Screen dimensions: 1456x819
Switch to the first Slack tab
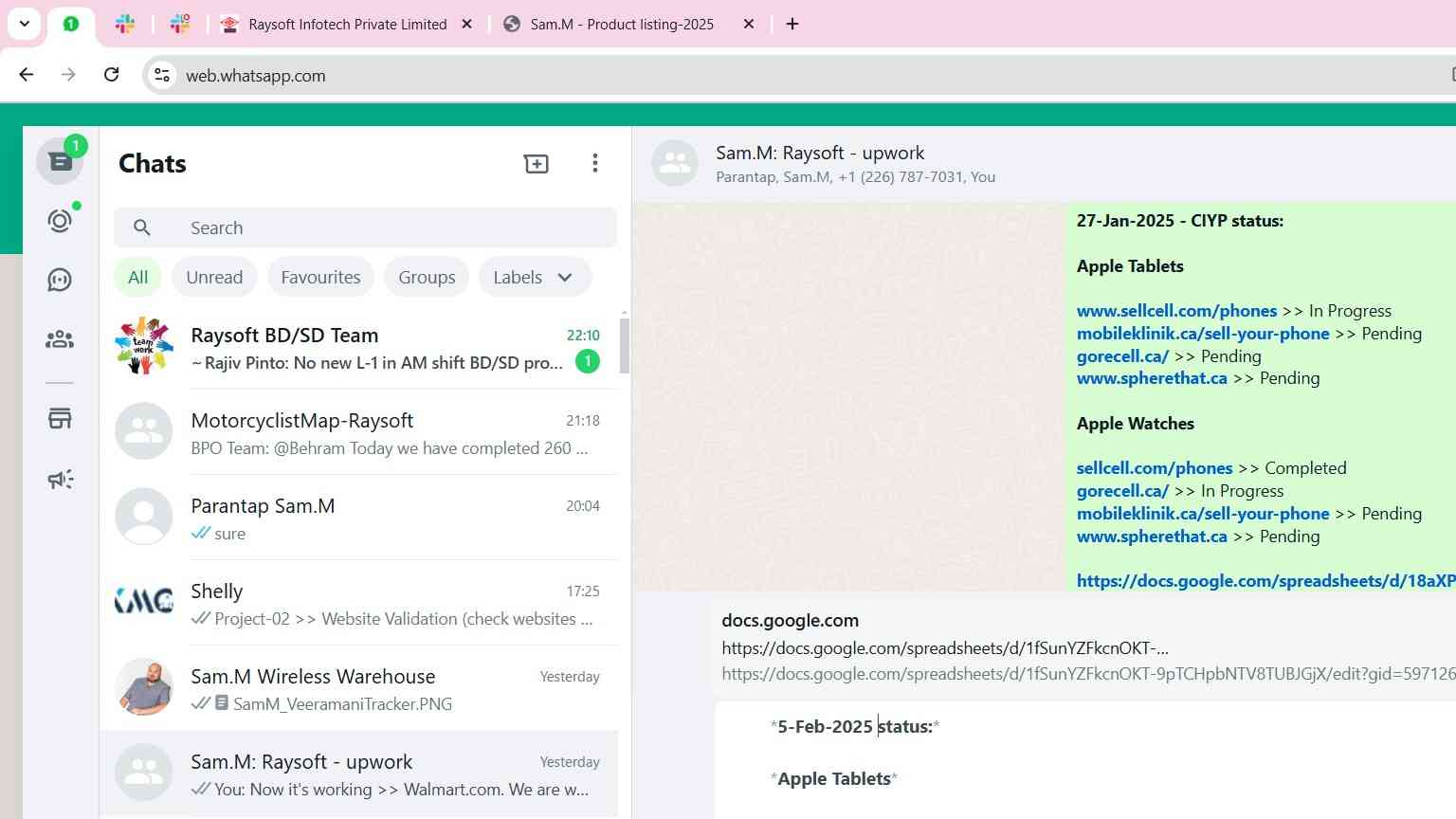tap(125, 24)
